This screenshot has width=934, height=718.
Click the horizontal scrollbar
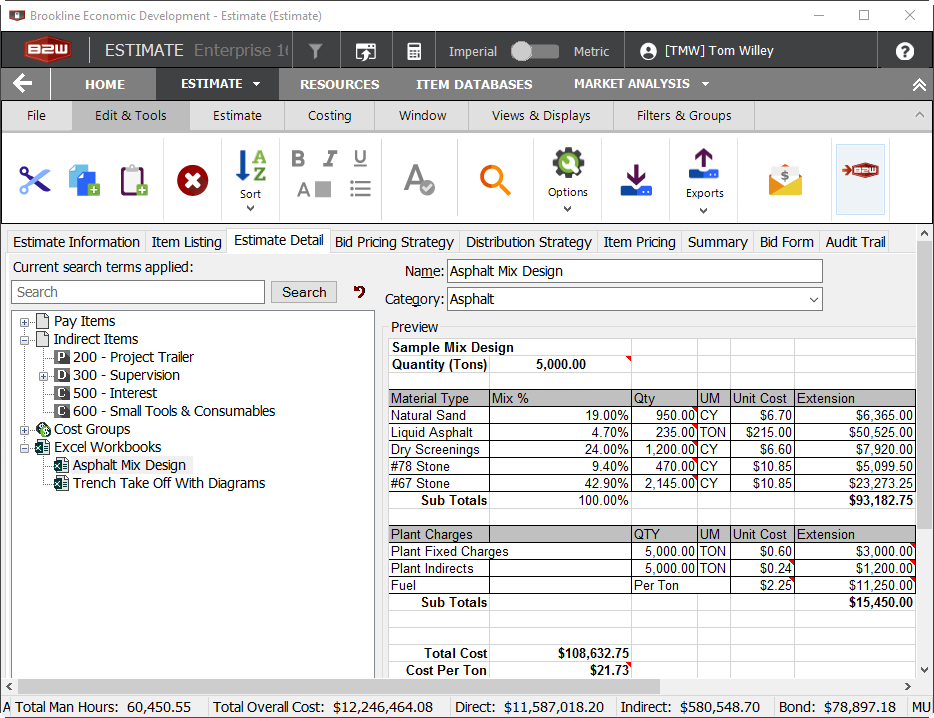[x=338, y=686]
